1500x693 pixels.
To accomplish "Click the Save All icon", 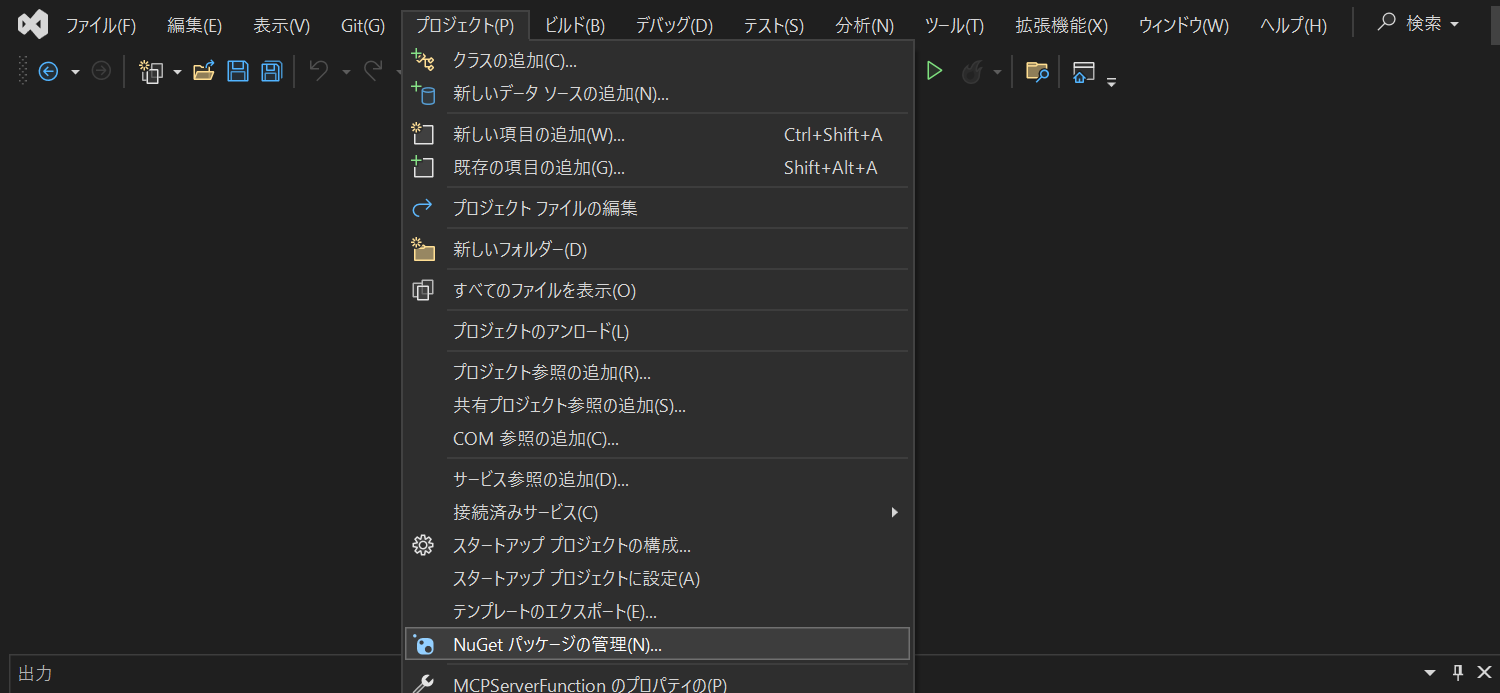I will 271,72.
